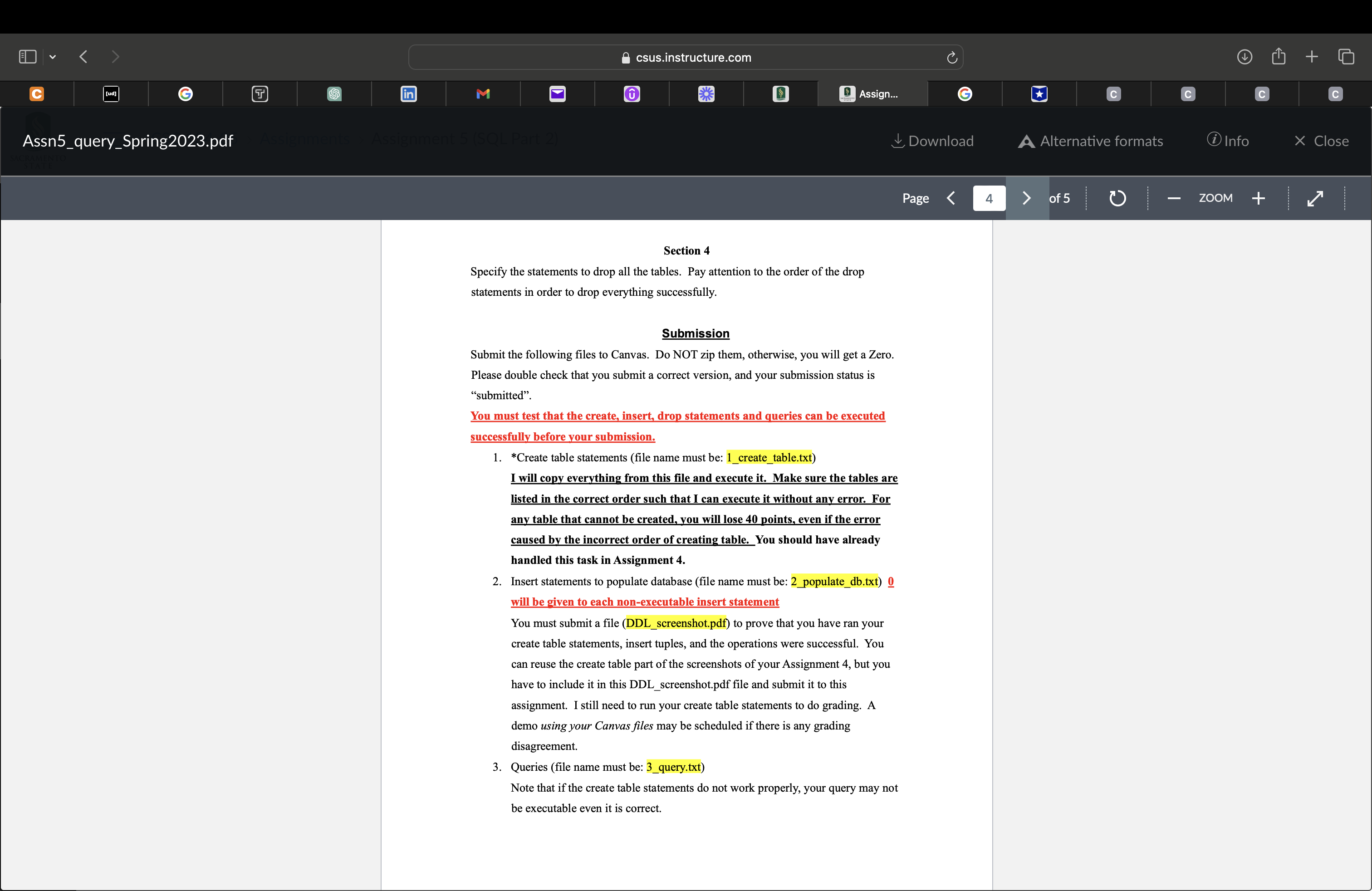
Task: Go to the previous PDF page
Action: (951, 198)
